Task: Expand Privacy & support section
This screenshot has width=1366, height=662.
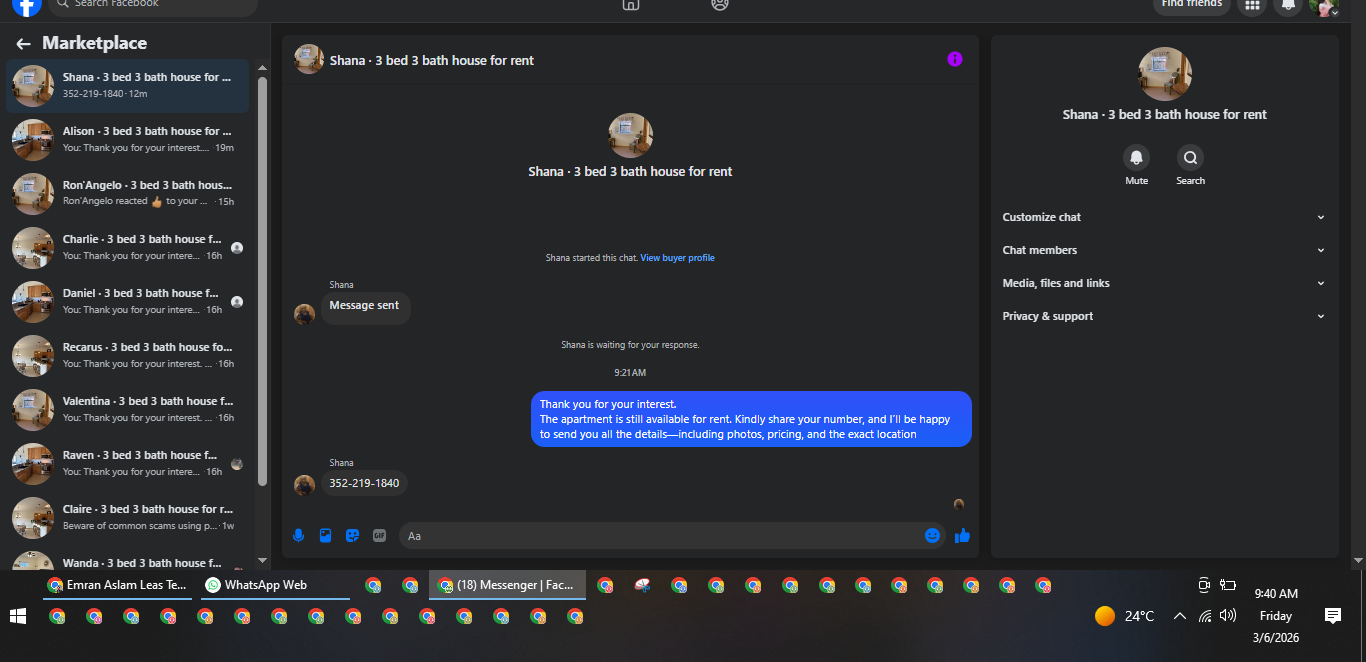Action: [1164, 316]
